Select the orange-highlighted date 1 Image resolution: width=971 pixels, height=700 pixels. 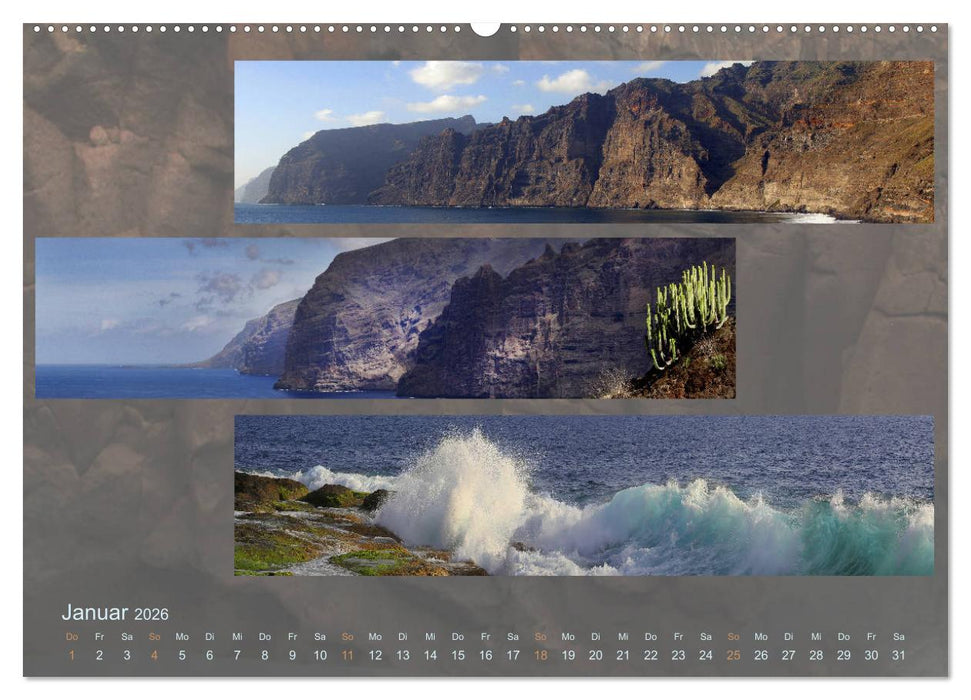click(x=71, y=653)
